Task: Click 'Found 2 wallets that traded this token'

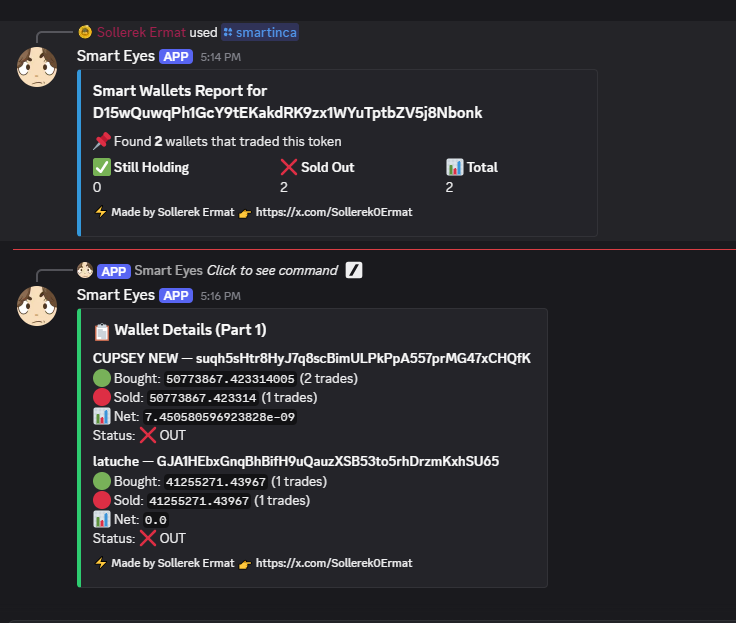Action: coord(228,141)
